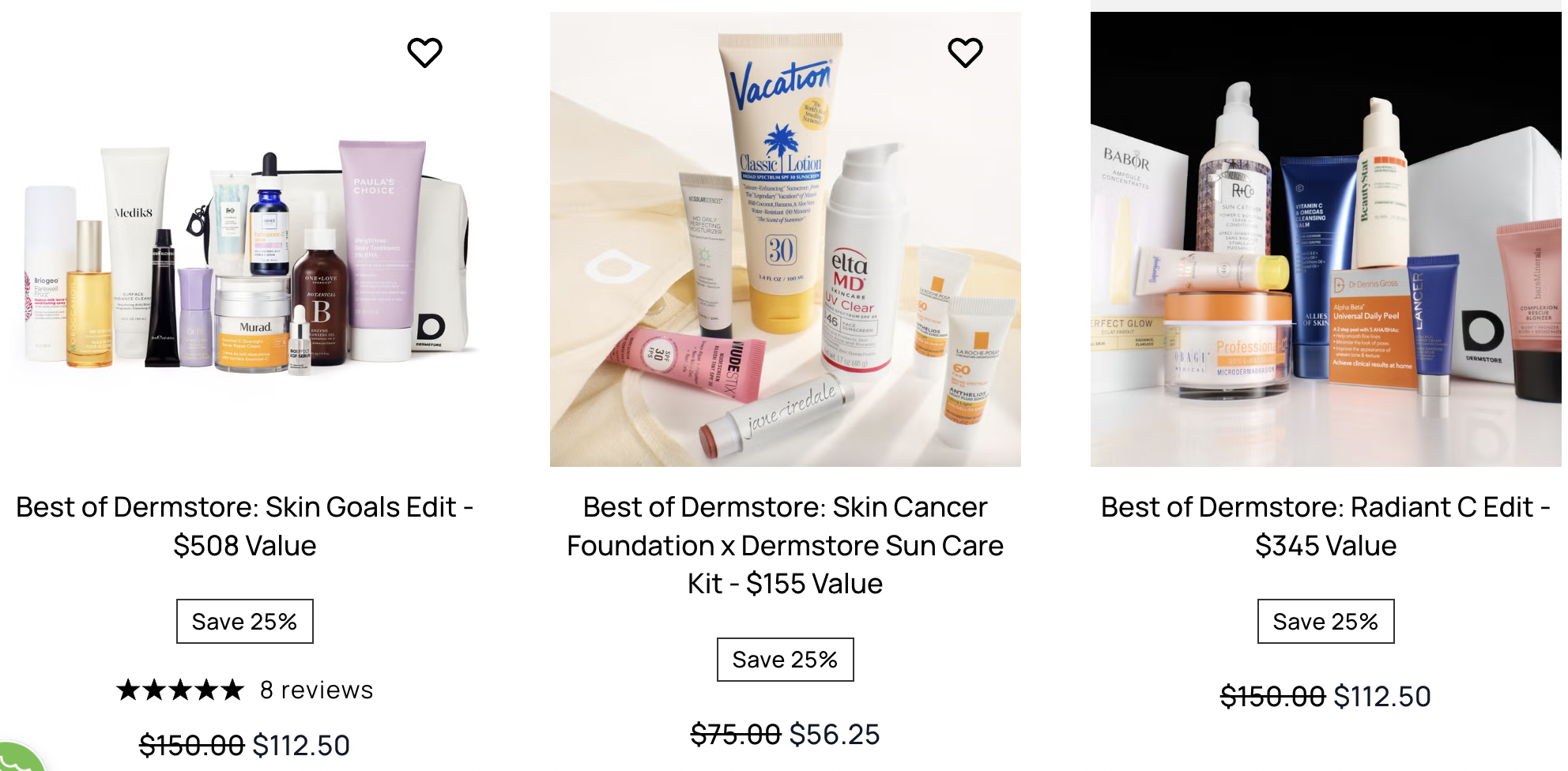
Task: Open Skin Cancer Foundation Sun Care Kit title
Action: tap(786, 545)
